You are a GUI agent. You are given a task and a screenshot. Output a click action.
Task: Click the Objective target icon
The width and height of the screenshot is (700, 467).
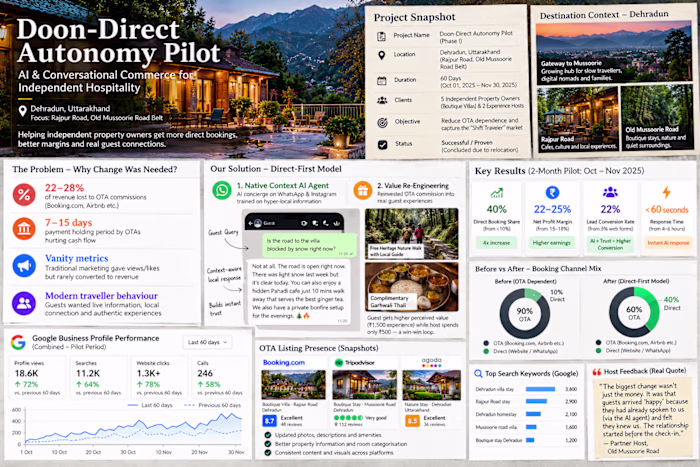pos(382,122)
